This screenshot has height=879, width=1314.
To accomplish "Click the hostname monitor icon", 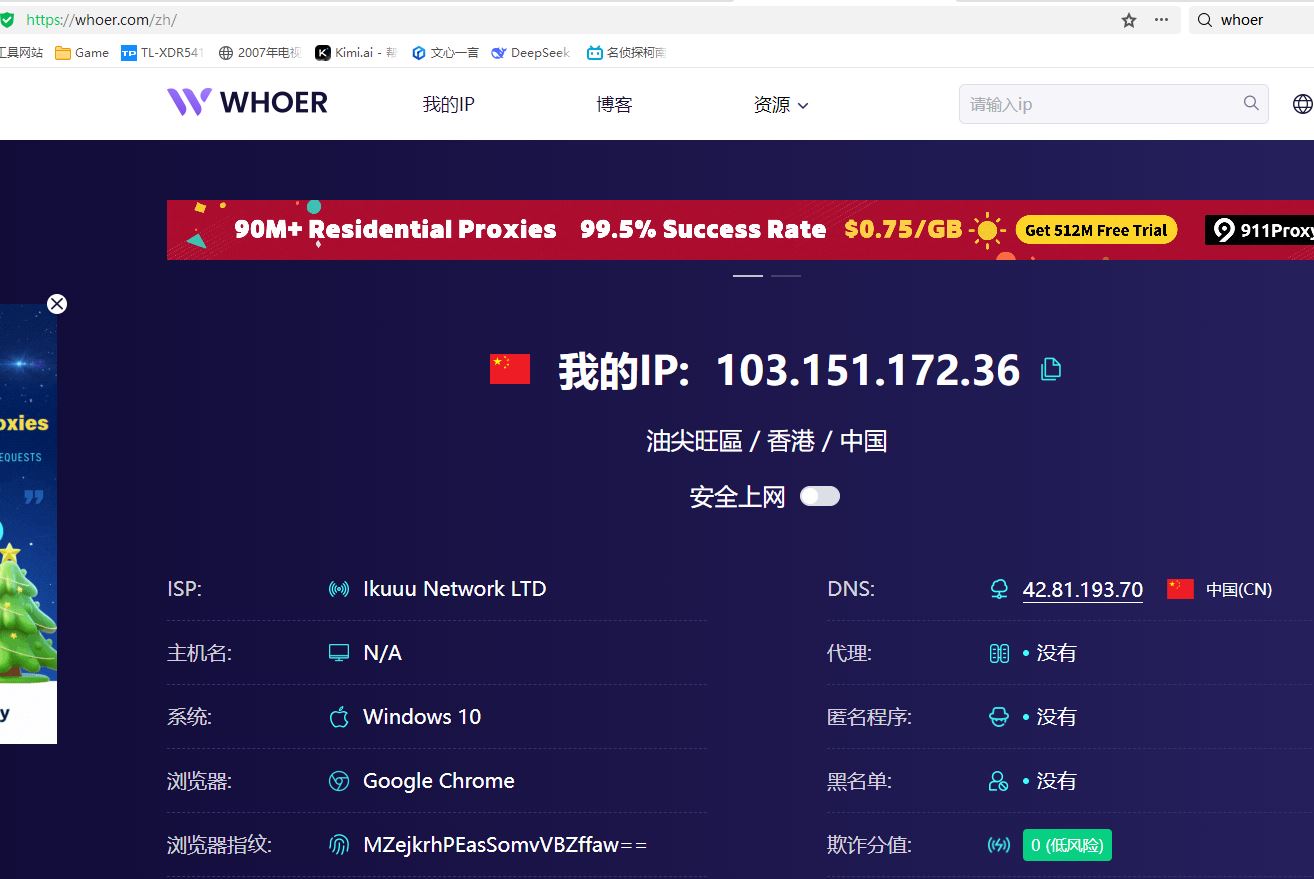I will (339, 653).
